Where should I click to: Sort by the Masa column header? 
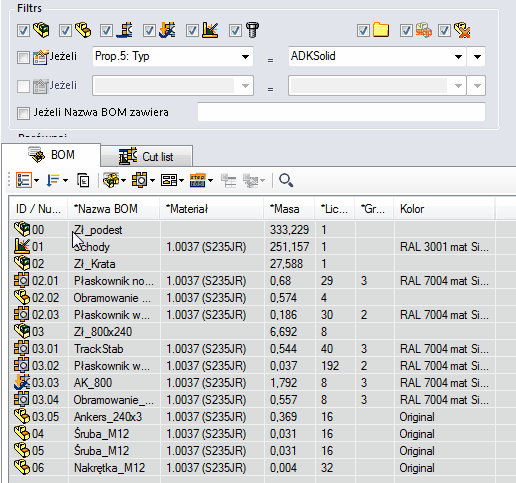point(289,209)
